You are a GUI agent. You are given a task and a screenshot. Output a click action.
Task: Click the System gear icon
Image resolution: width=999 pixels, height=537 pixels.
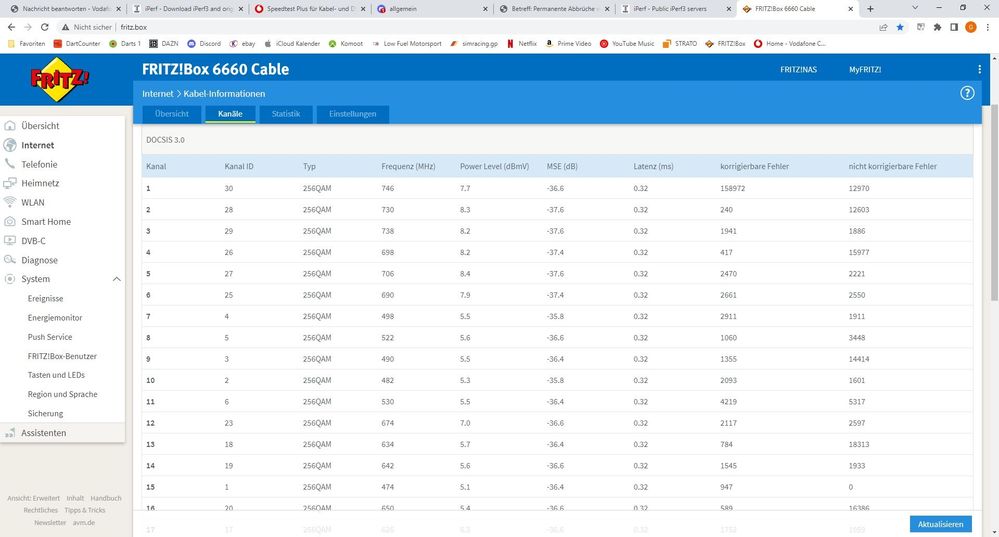[x=10, y=279]
